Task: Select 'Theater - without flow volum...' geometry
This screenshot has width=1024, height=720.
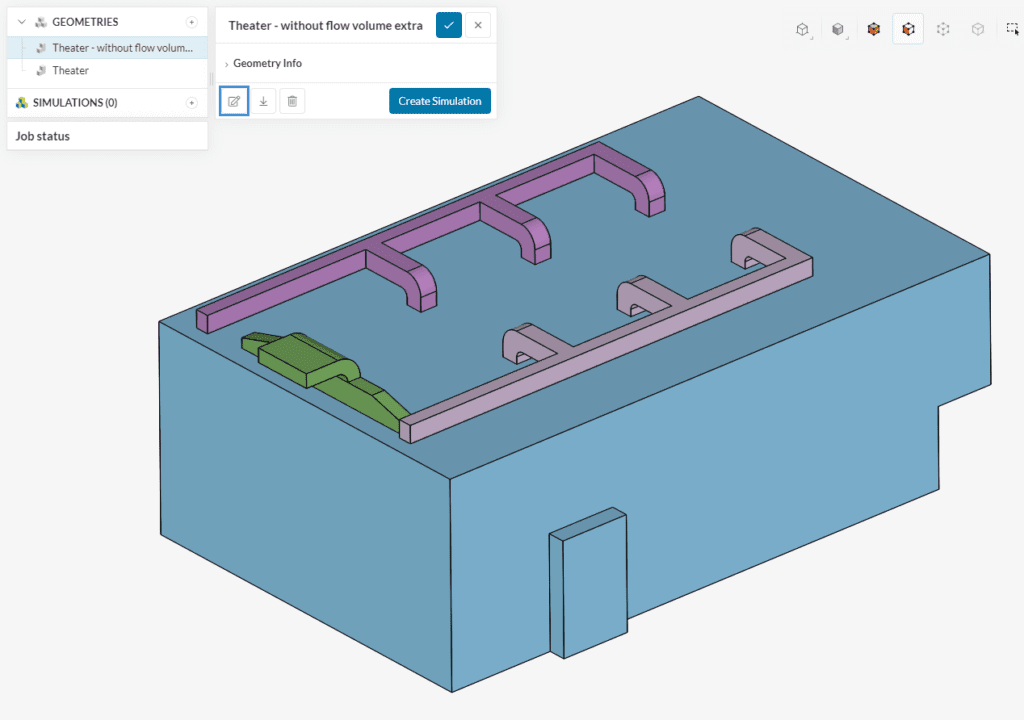Action: [121, 48]
